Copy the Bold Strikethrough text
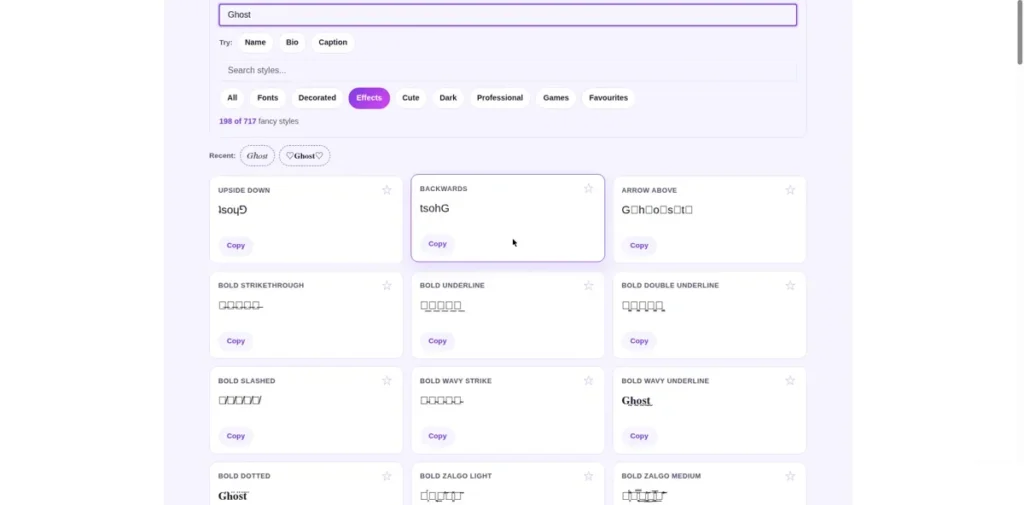The height and width of the screenshot is (505, 1024). click(236, 341)
